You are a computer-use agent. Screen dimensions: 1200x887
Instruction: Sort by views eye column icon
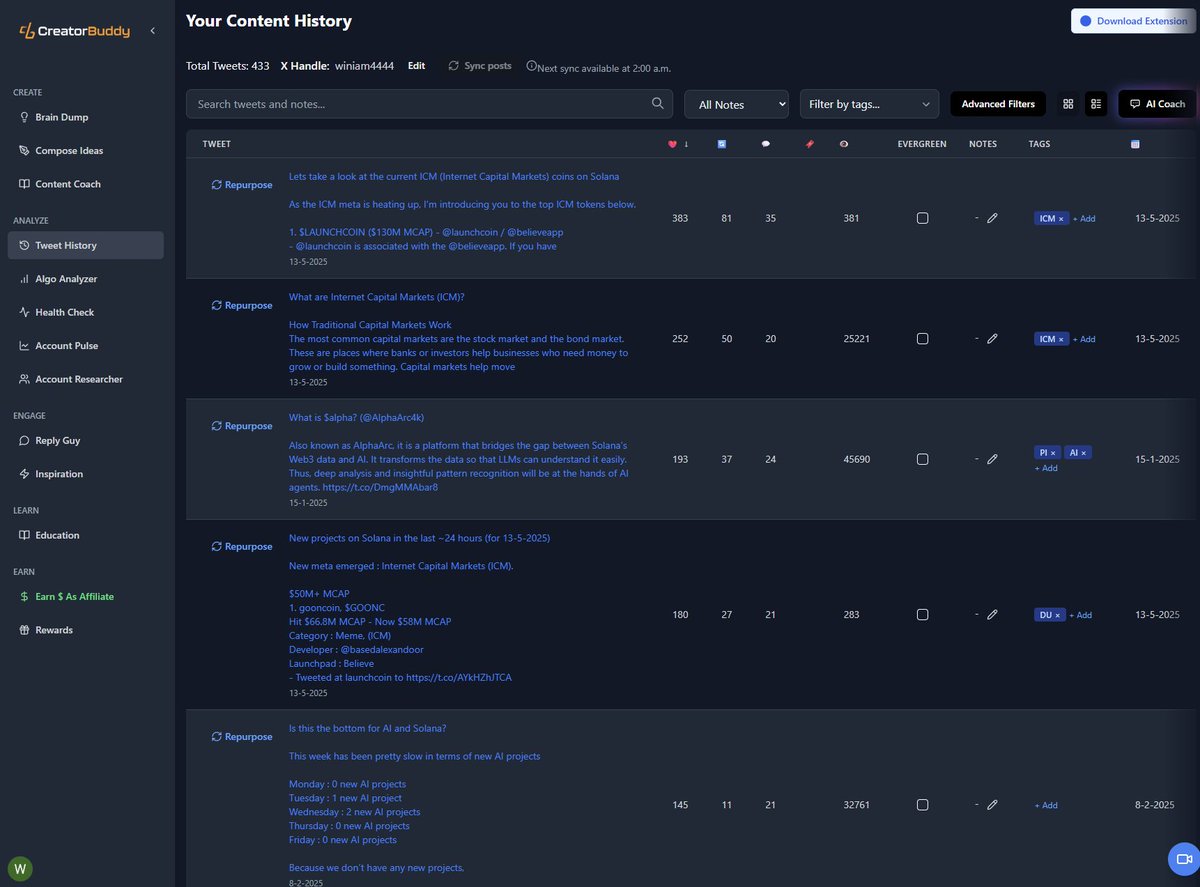pyautogui.click(x=844, y=144)
